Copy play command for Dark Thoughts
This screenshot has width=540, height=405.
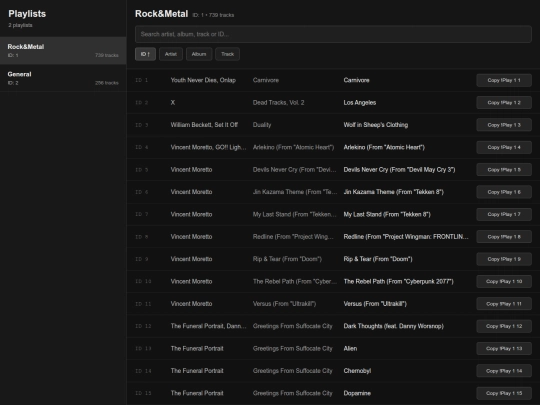pyautogui.click(x=504, y=326)
